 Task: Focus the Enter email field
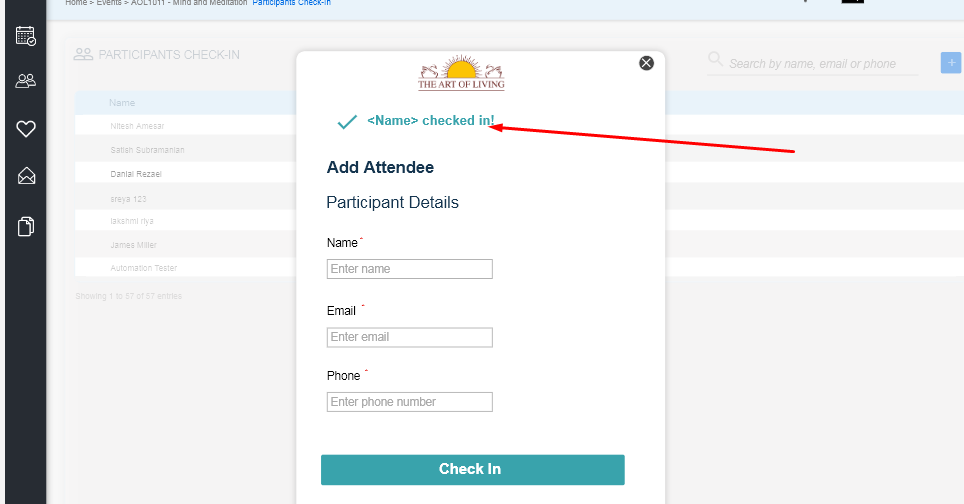click(409, 337)
